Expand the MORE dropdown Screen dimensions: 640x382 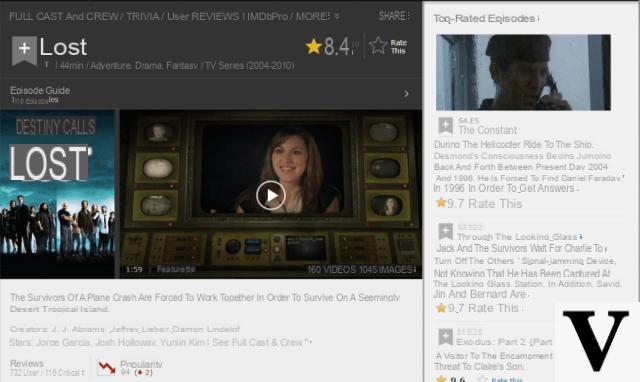coord(317,16)
